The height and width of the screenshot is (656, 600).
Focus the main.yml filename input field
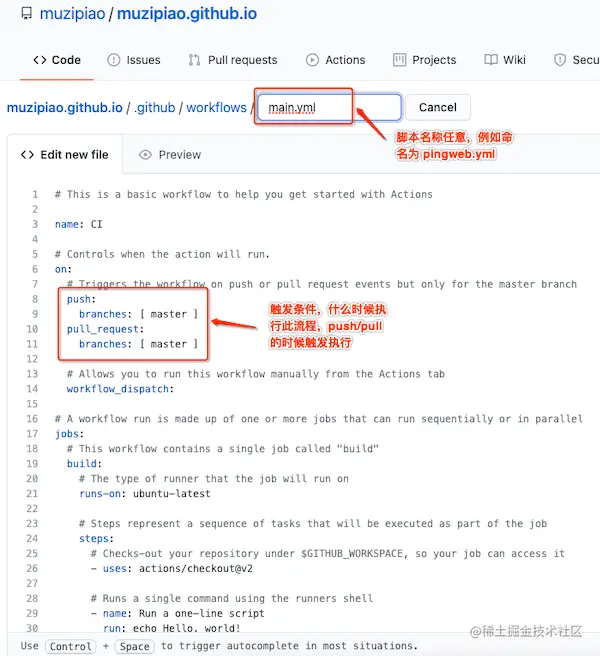coord(329,108)
